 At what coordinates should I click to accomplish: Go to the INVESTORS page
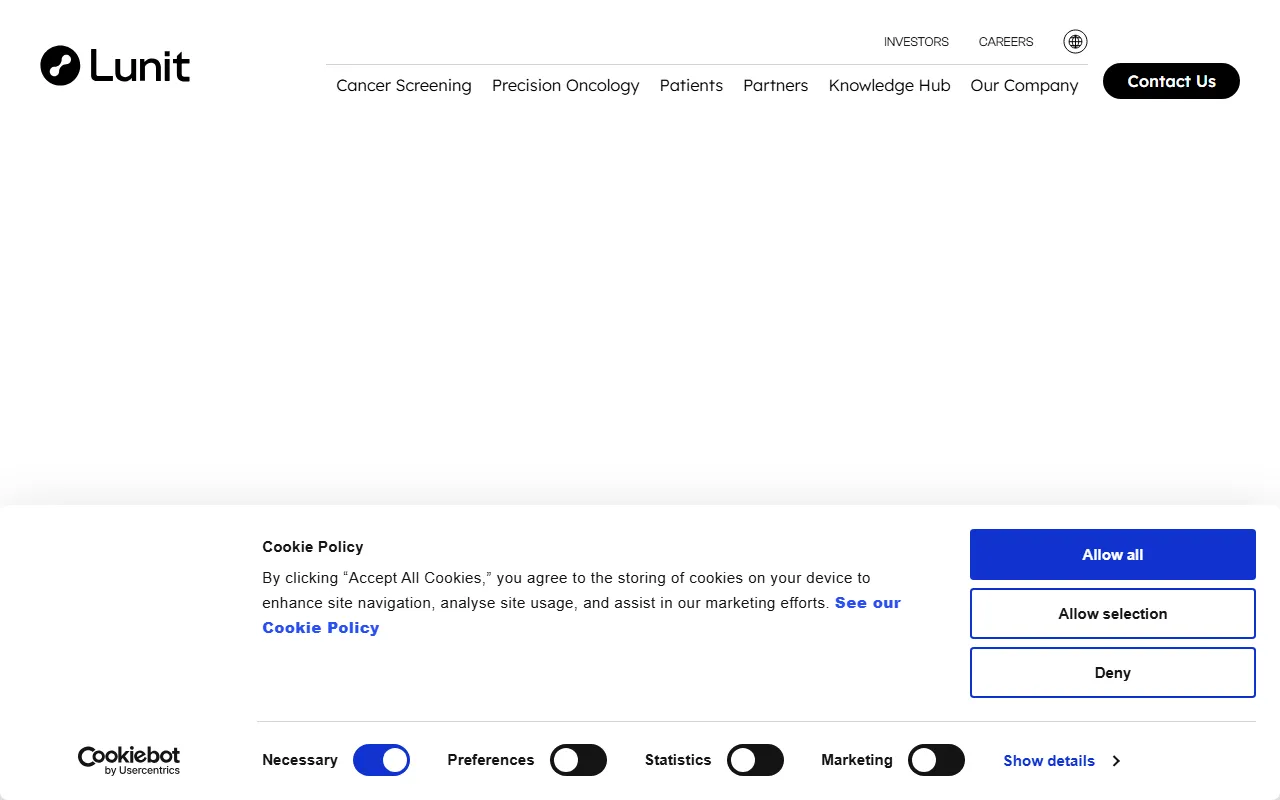pyautogui.click(x=916, y=41)
